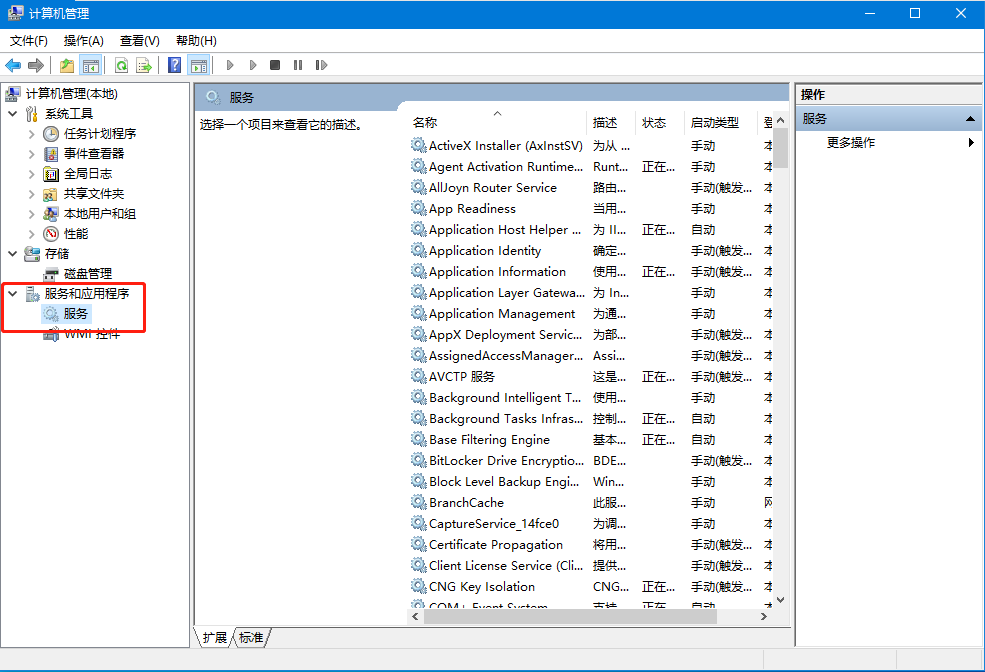Click the Back navigation arrow icon
985x672 pixels.
(x=12, y=64)
